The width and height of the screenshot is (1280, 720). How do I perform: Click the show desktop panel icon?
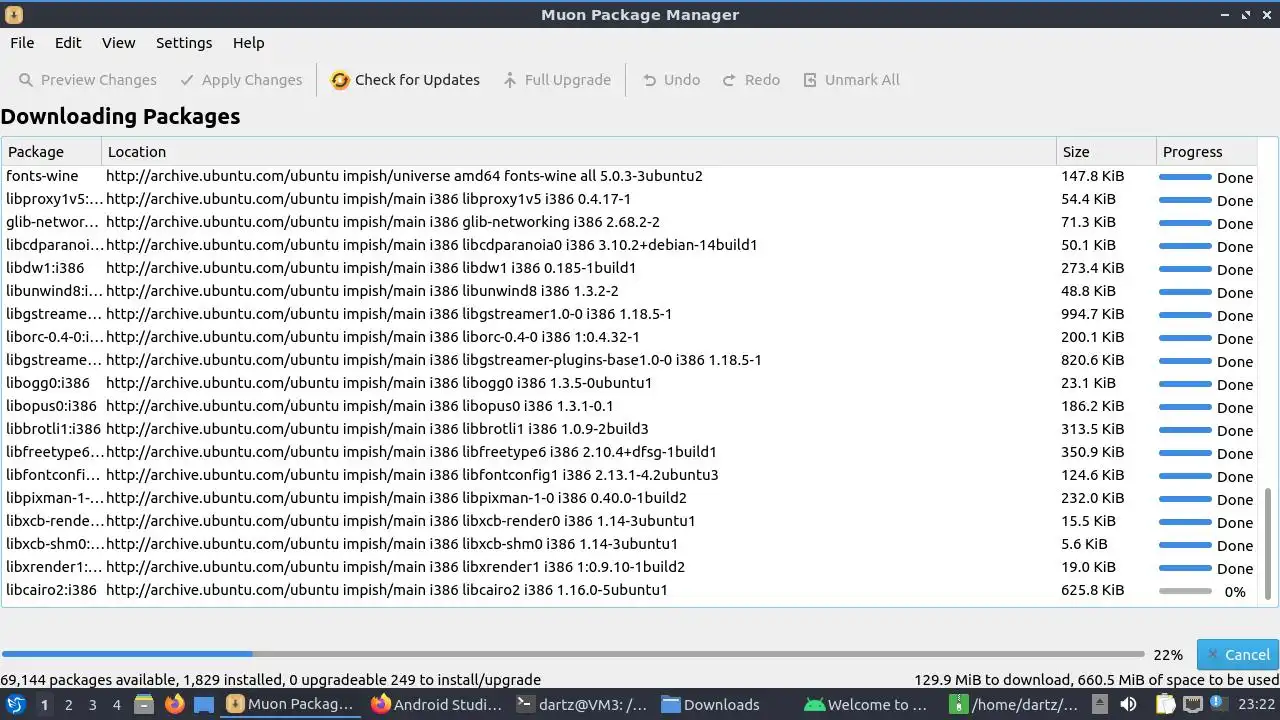[x=204, y=704]
